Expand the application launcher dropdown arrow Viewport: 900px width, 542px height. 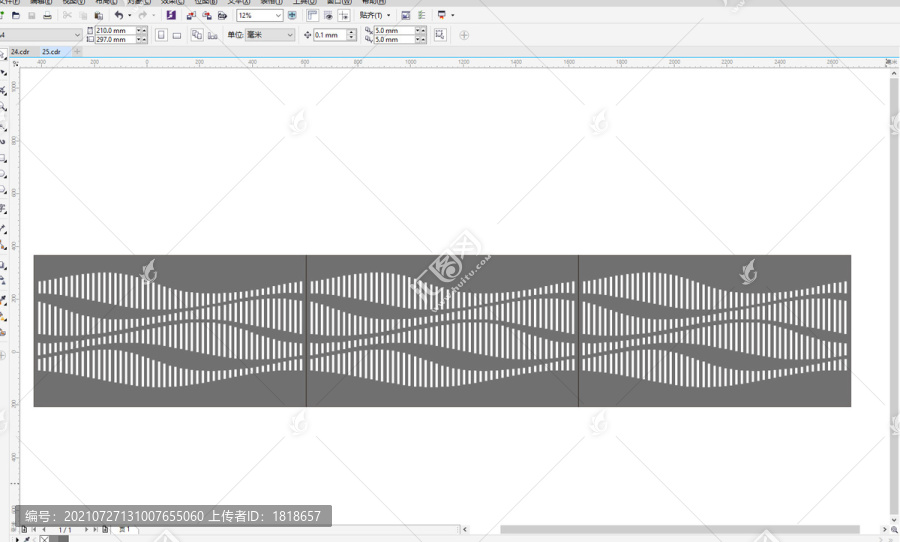click(x=453, y=16)
